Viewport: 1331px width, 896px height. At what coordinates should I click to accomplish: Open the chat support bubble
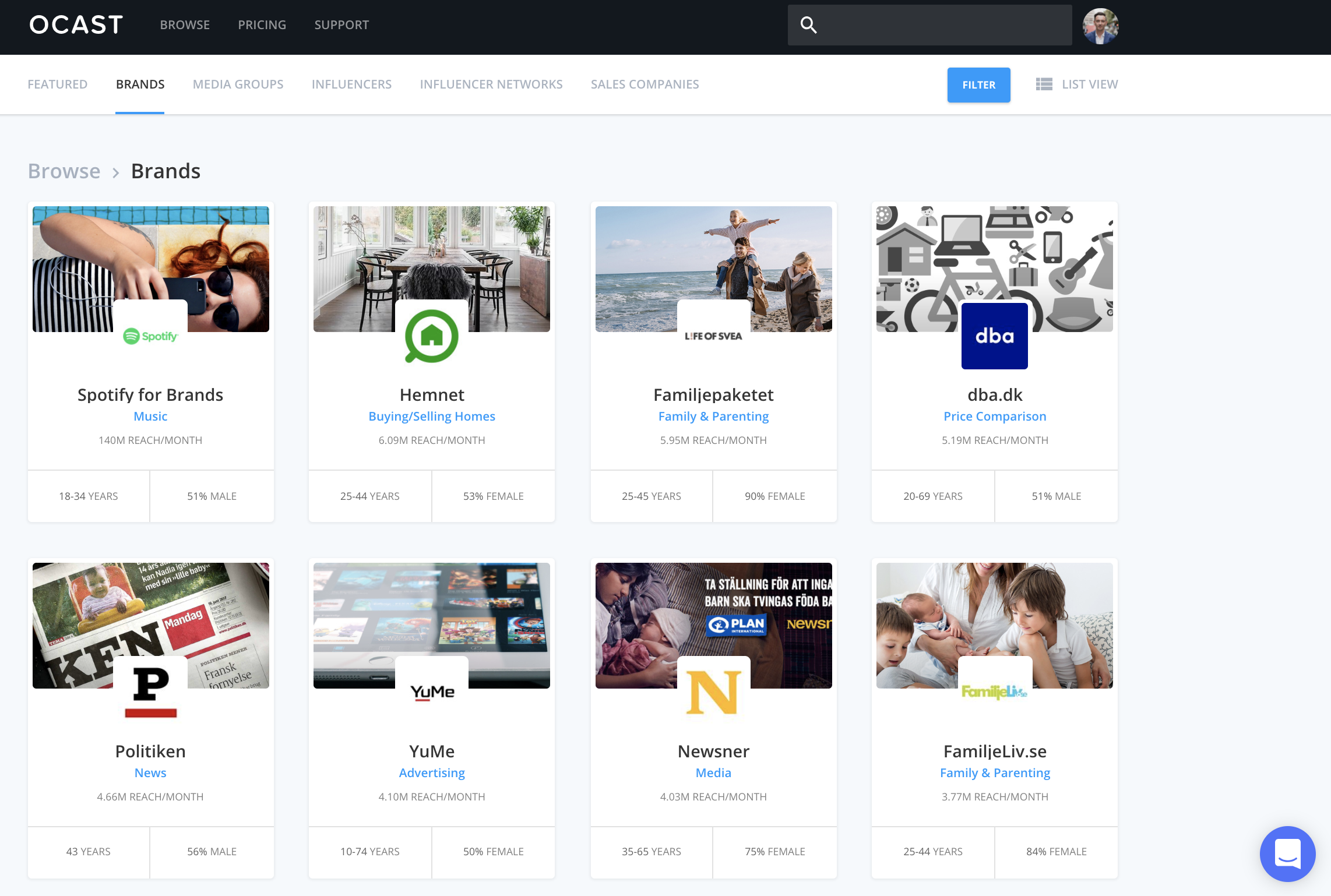pos(1287,853)
